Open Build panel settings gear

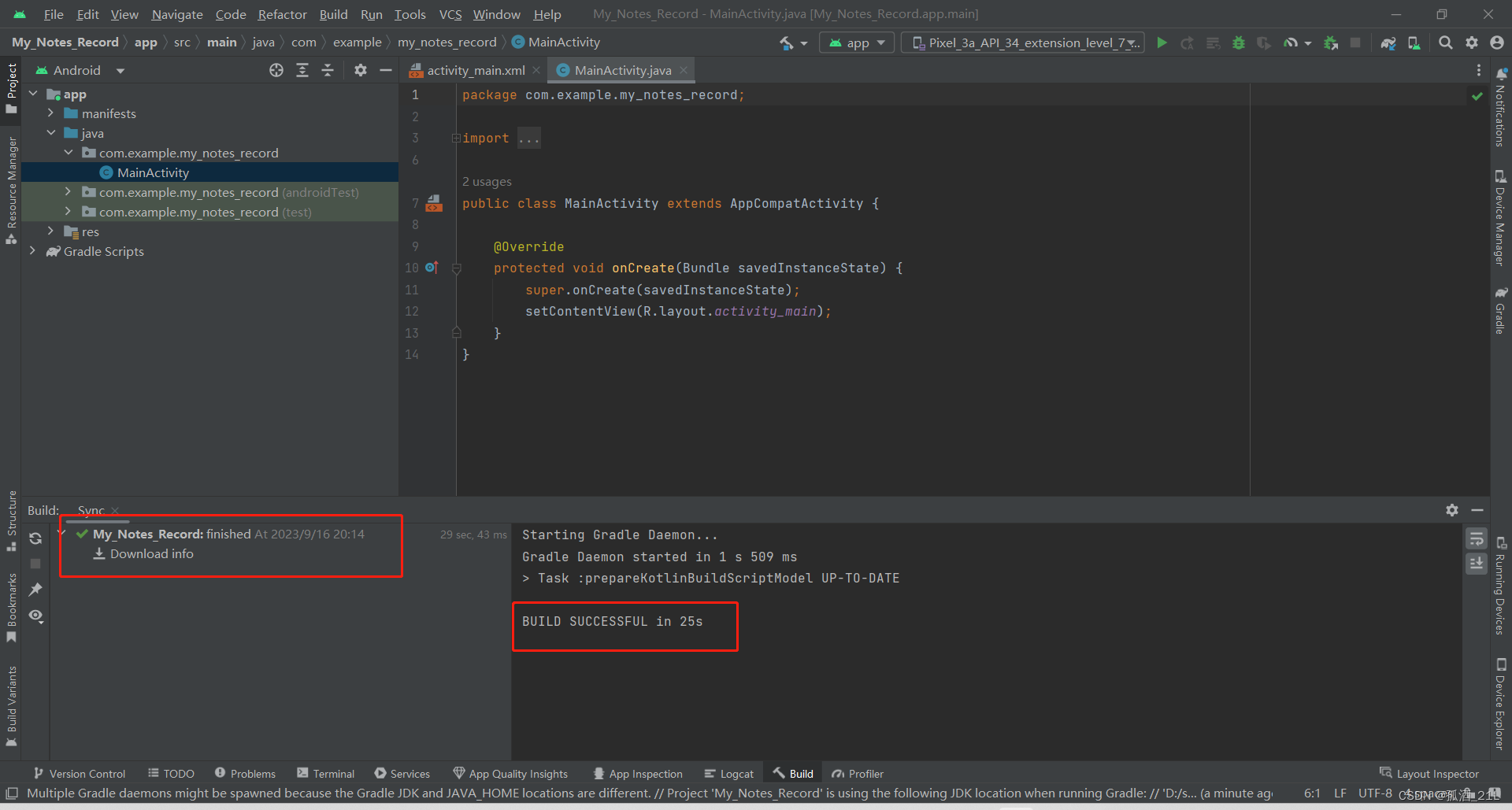point(1452,510)
